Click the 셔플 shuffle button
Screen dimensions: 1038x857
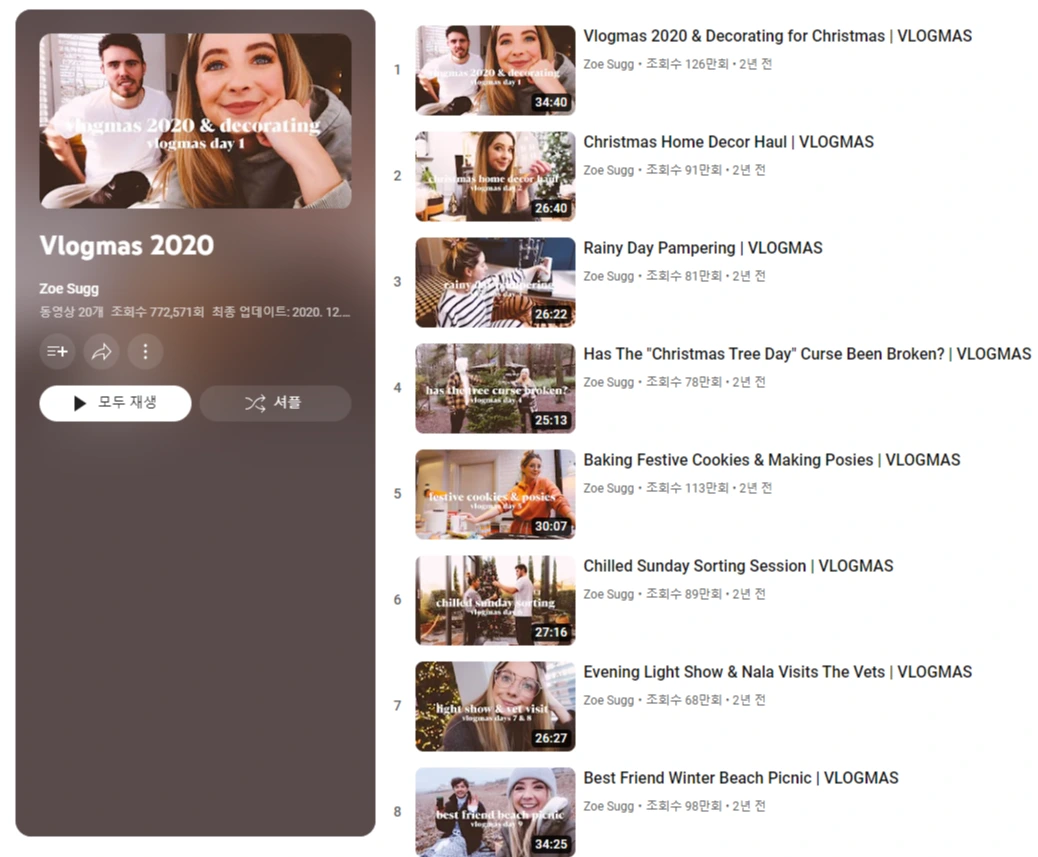pyautogui.click(x=275, y=403)
